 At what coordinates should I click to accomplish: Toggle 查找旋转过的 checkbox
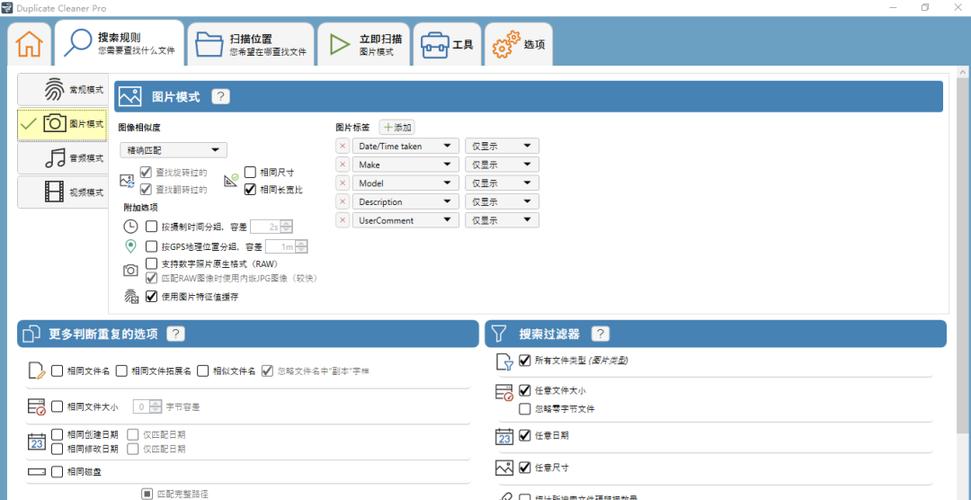point(146,172)
